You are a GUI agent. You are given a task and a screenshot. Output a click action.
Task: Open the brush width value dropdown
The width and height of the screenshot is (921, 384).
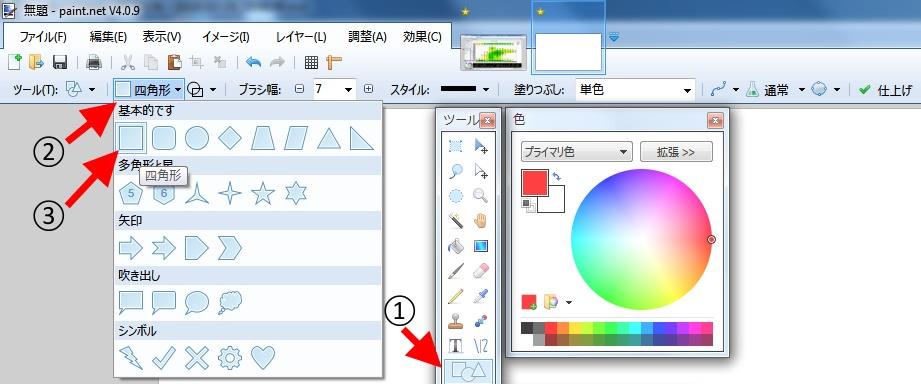click(349, 90)
